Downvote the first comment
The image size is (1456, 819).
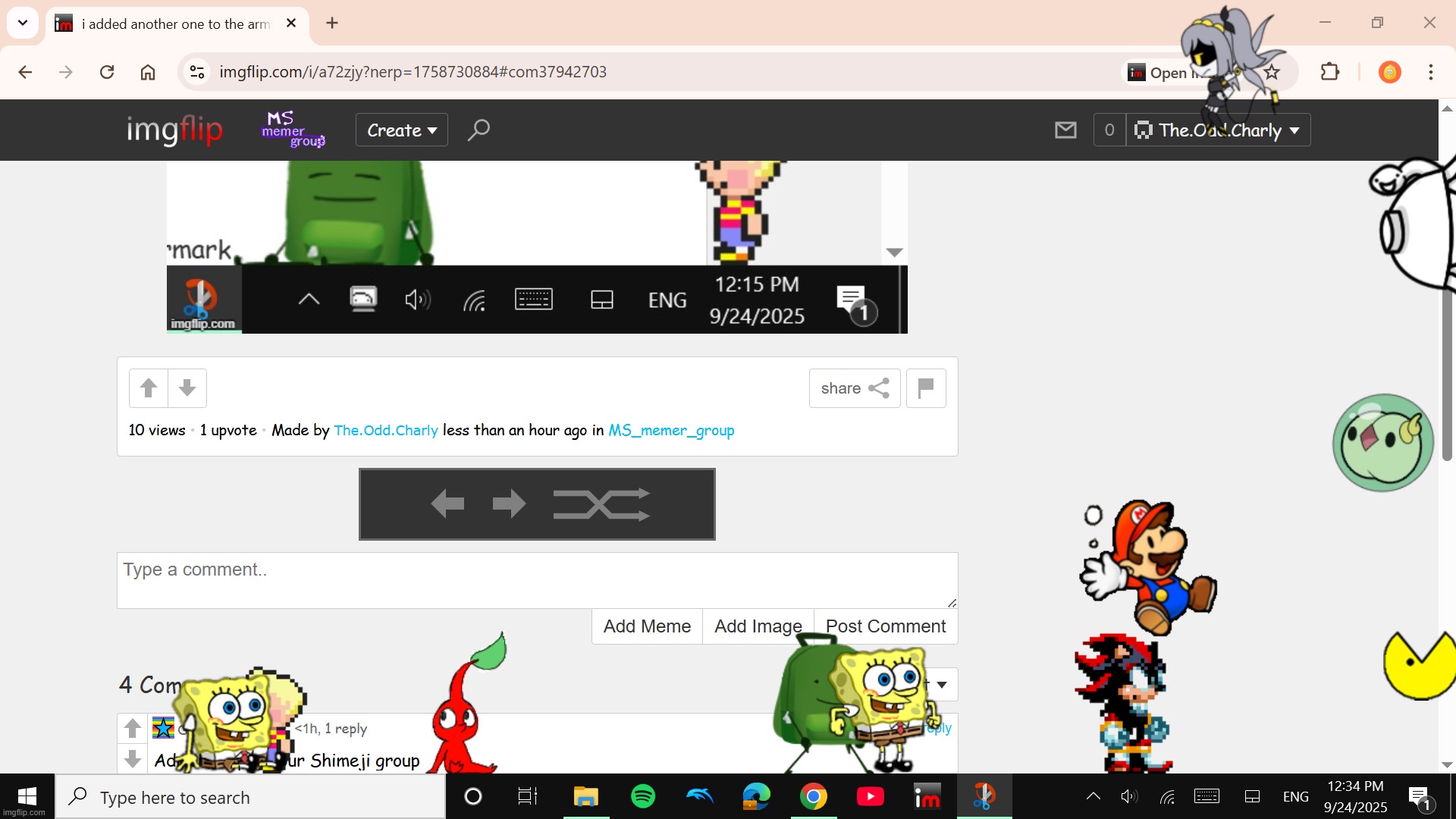click(133, 758)
